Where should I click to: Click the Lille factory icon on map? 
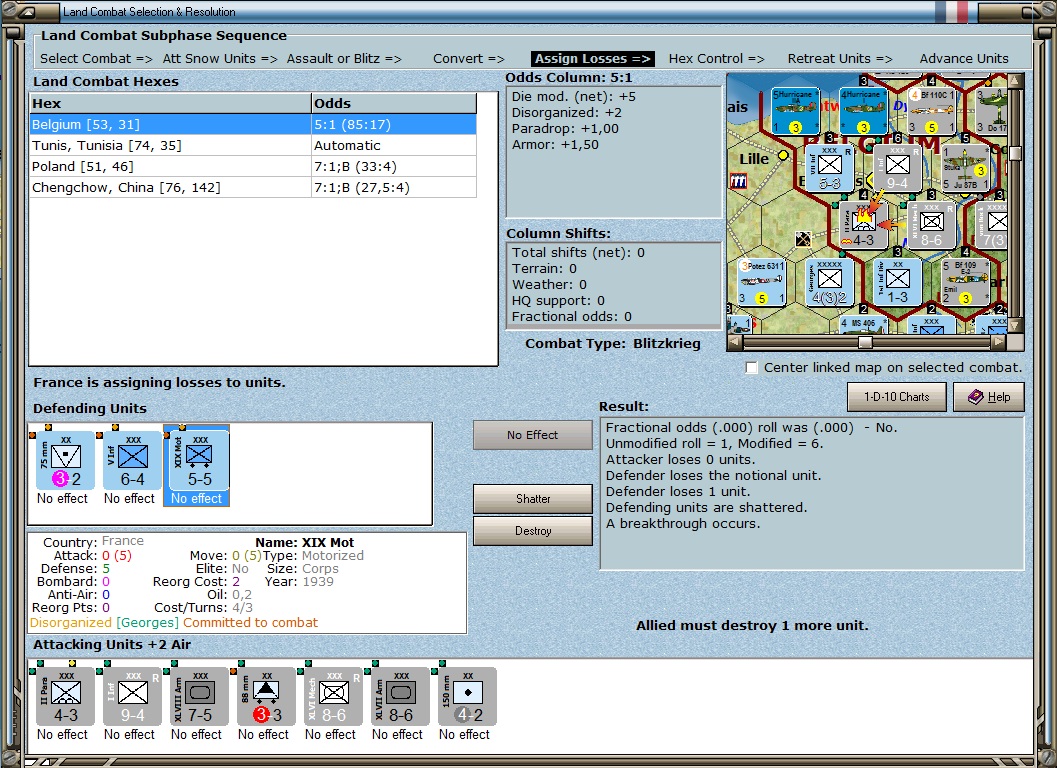point(738,181)
